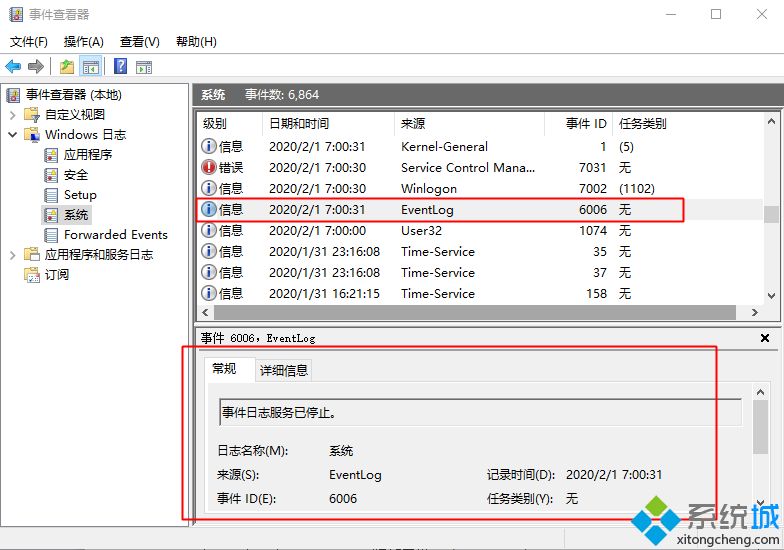Click the info icon on Kernel-General row

[x=208, y=146]
